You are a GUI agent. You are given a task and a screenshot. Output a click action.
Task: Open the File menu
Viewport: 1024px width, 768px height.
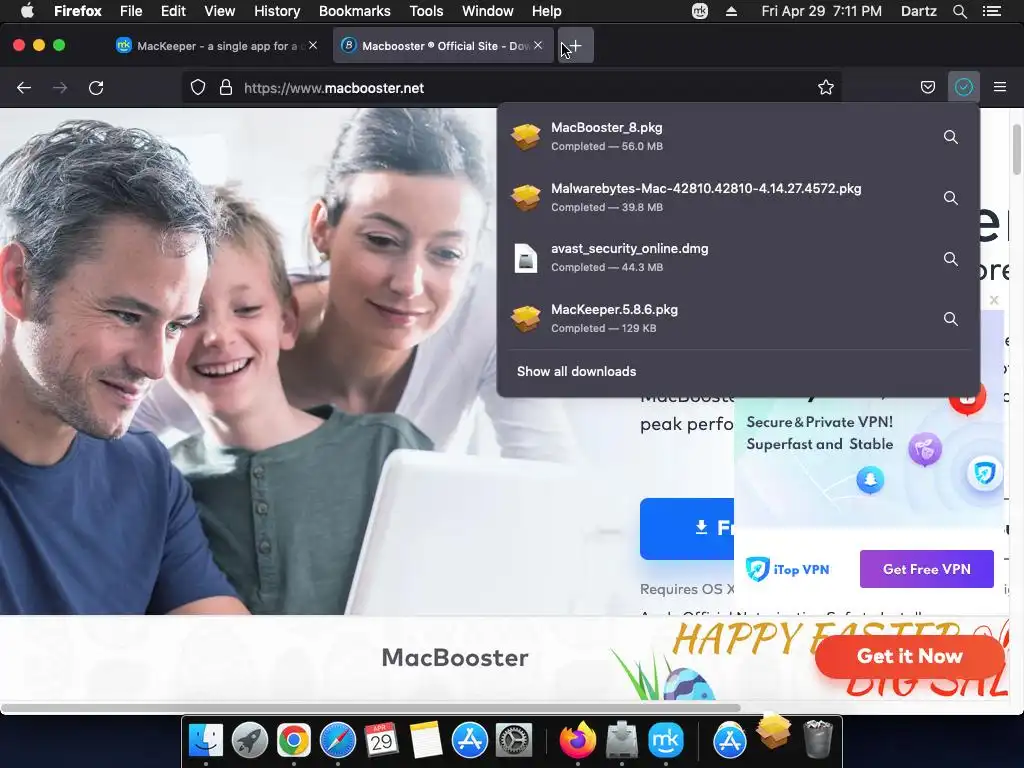point(131,11)
